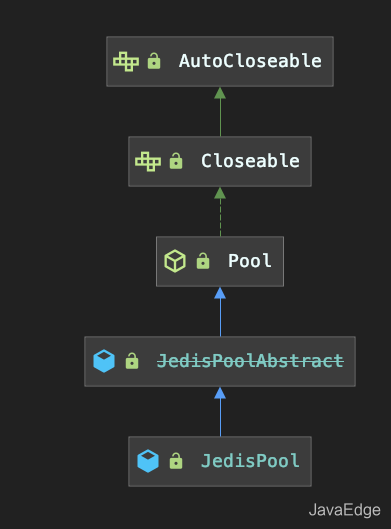Click the blue JedisPoolAbstract class icon
This screenshot has width=391, height=529.
coord(104,361)
